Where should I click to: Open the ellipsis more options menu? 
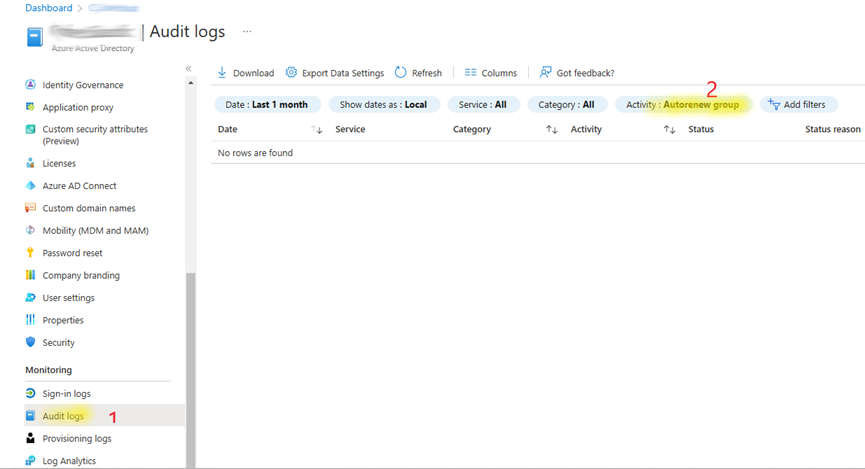[x=247, y=31]
